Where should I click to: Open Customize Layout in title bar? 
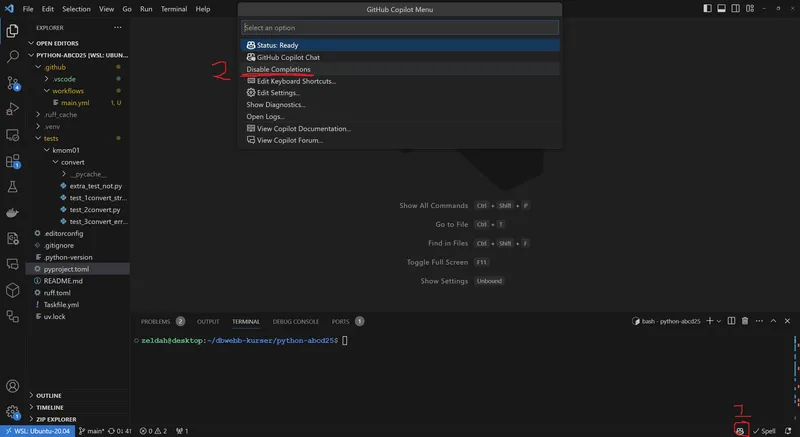[x=749, y=9]
